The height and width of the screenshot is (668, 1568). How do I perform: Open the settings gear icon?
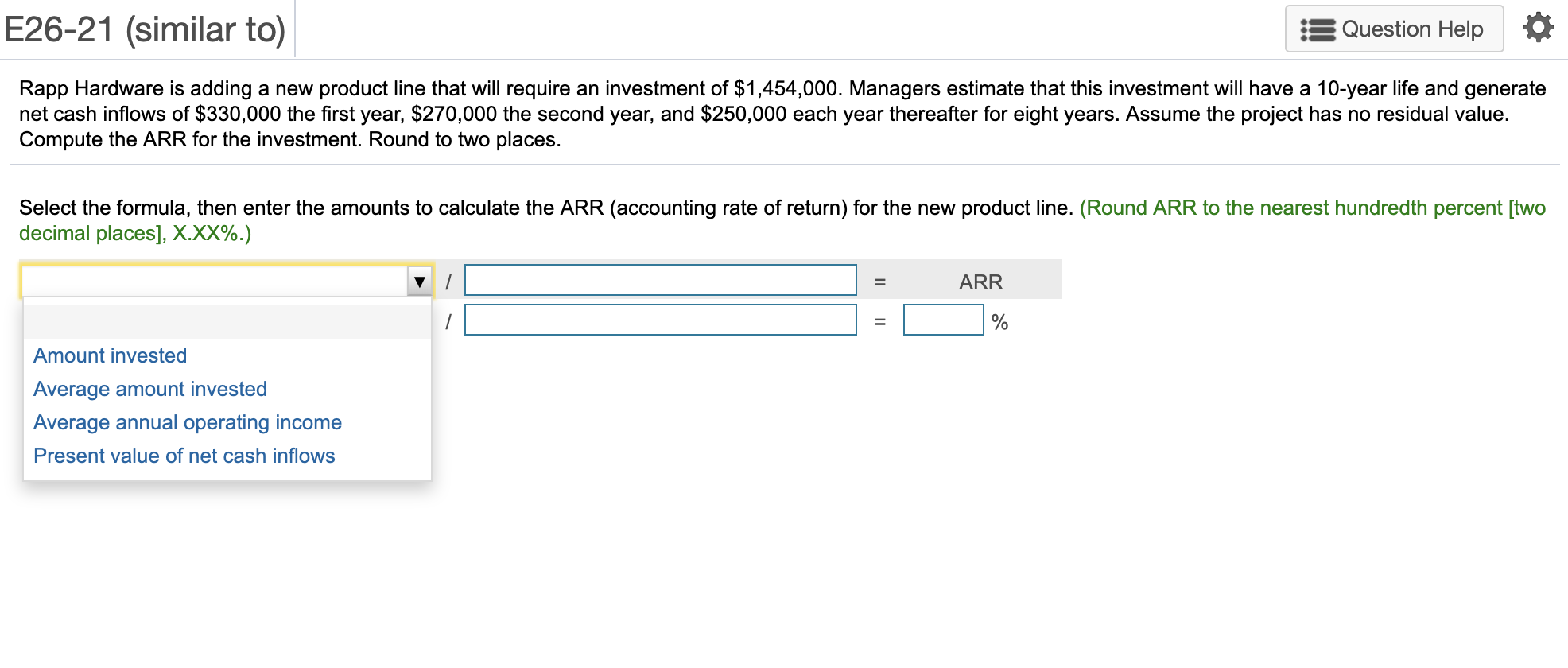point(1538,26)
